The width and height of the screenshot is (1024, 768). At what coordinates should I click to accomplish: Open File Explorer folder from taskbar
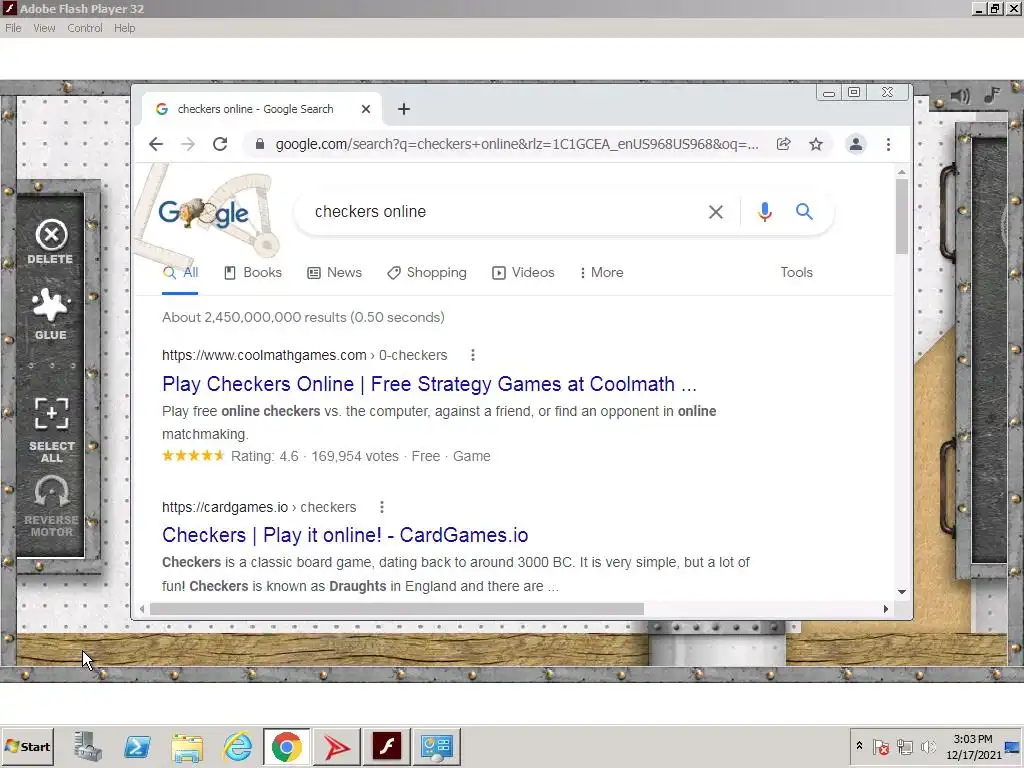(187, 747)
